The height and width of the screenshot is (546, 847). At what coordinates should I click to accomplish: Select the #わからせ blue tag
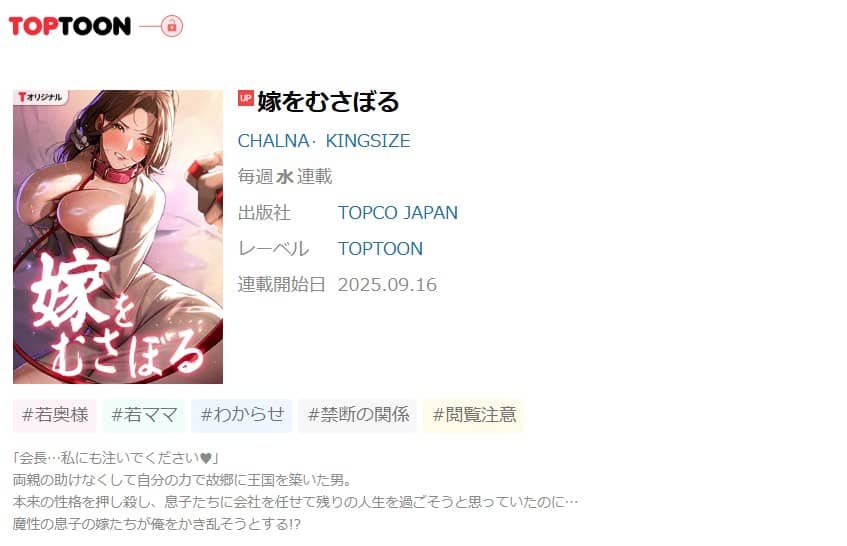241,415
